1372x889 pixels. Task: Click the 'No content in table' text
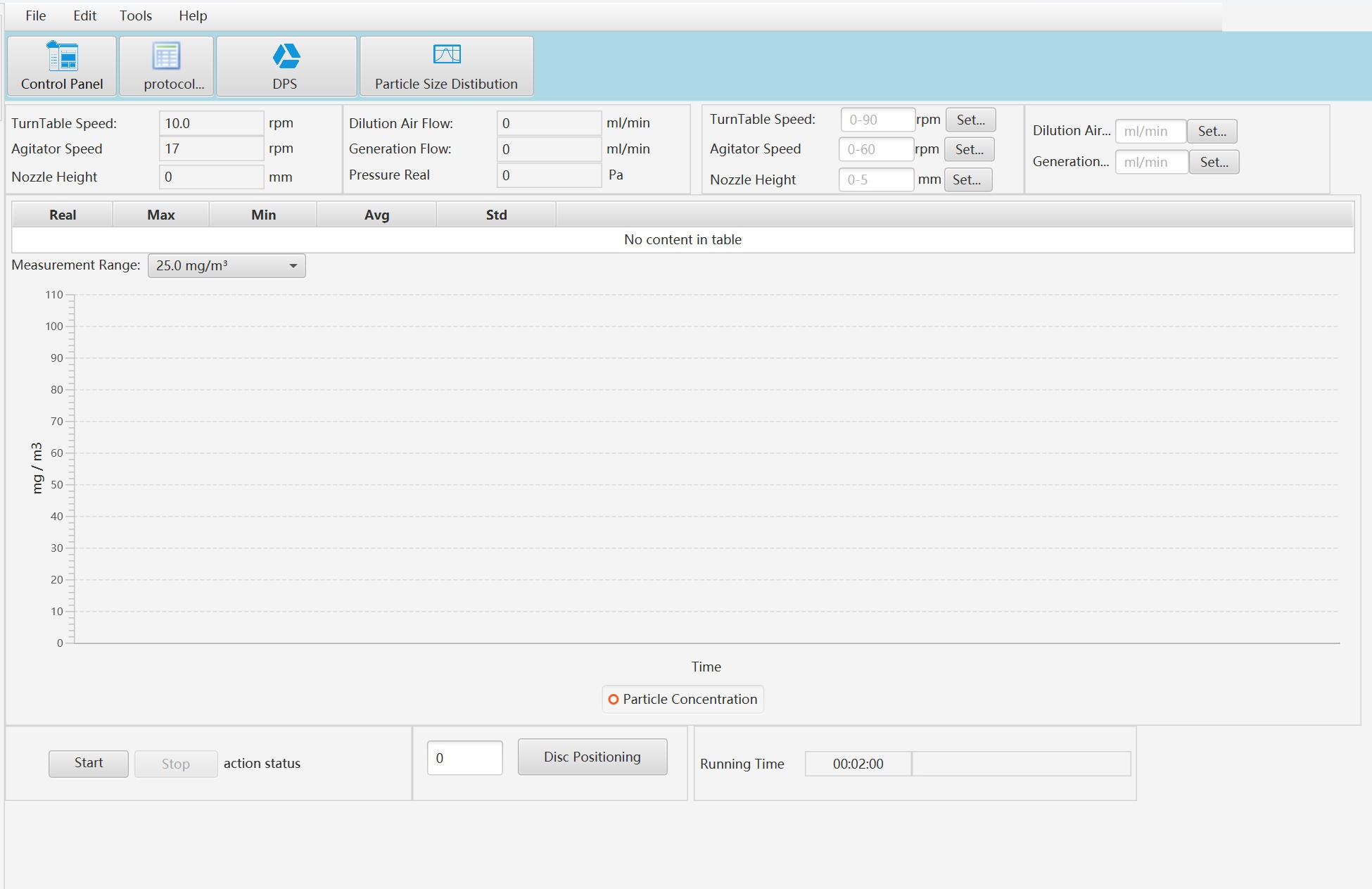(x=682, y=239)
